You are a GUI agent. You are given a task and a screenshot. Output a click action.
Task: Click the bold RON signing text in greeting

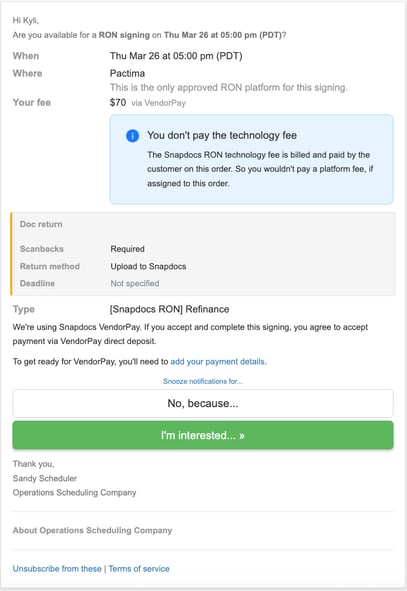pos(124,35)
